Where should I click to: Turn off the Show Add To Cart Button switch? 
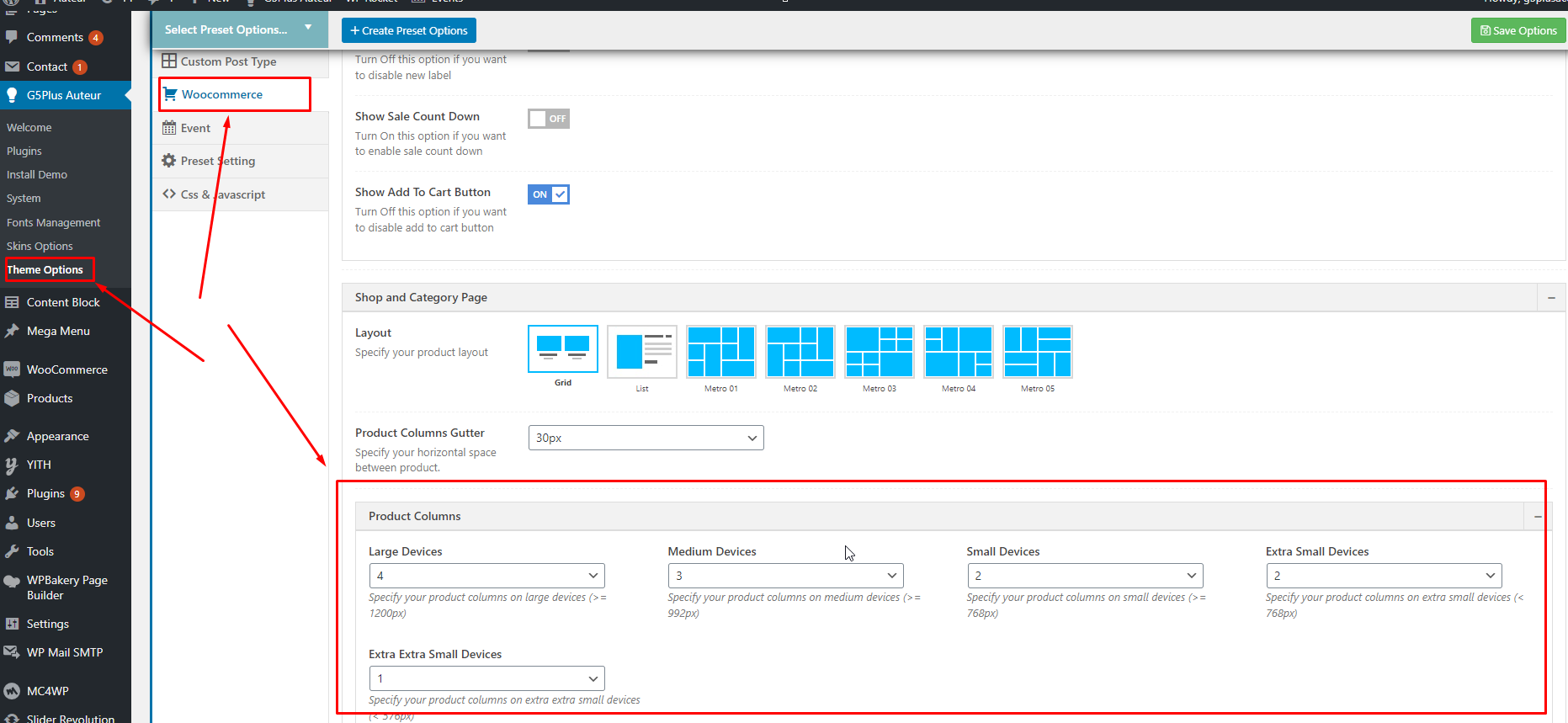(x=549, y=194)
